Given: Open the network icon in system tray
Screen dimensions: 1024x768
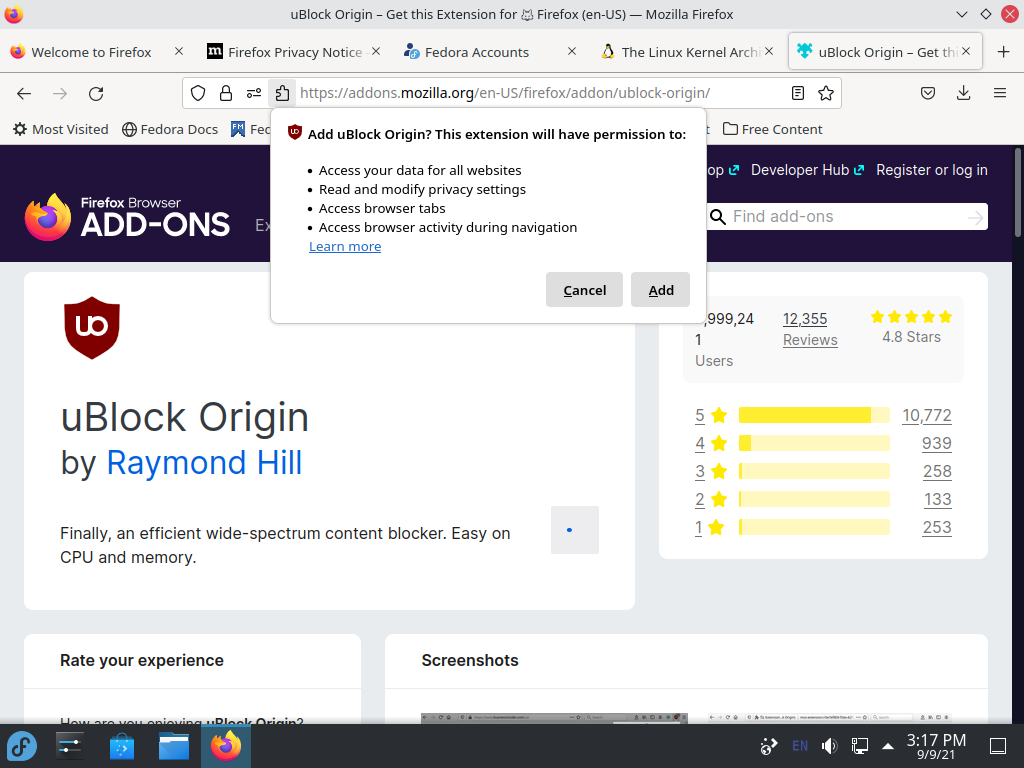Looking at the screenshot, I should (x=859, y=746).
